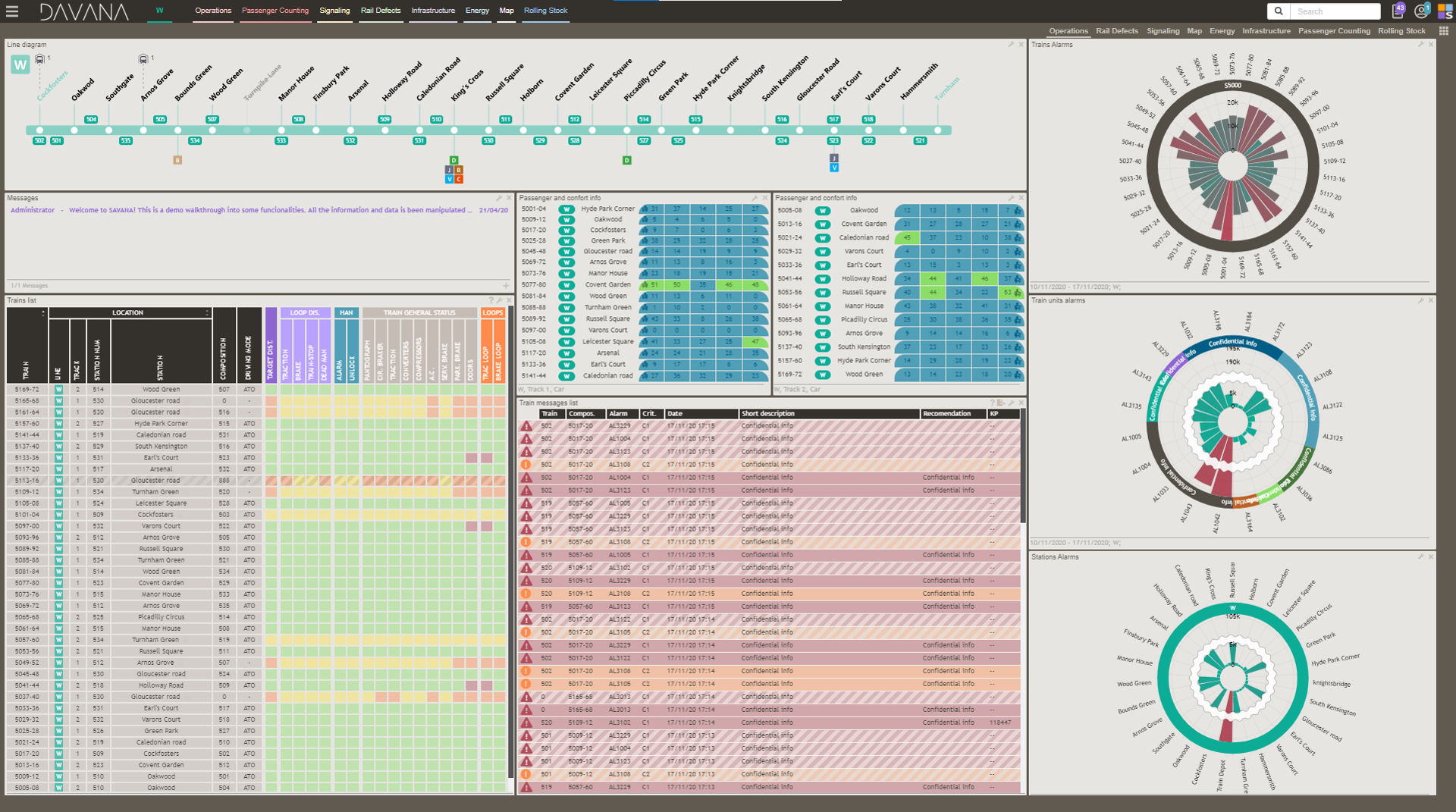Sort by the Alarm column header
This screenshot has width=1456, height=812.
tap(622, 414)
